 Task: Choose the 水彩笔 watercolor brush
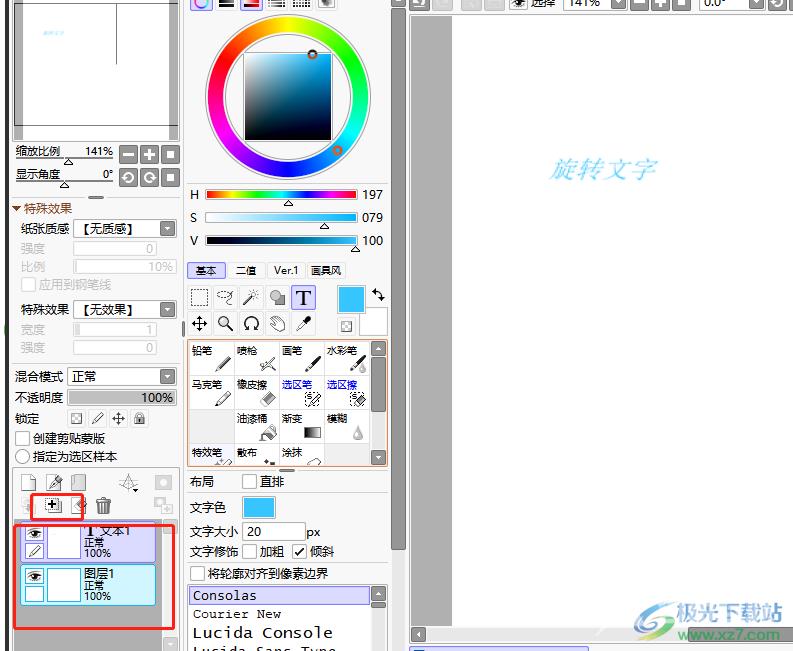(x=347, y=358)
